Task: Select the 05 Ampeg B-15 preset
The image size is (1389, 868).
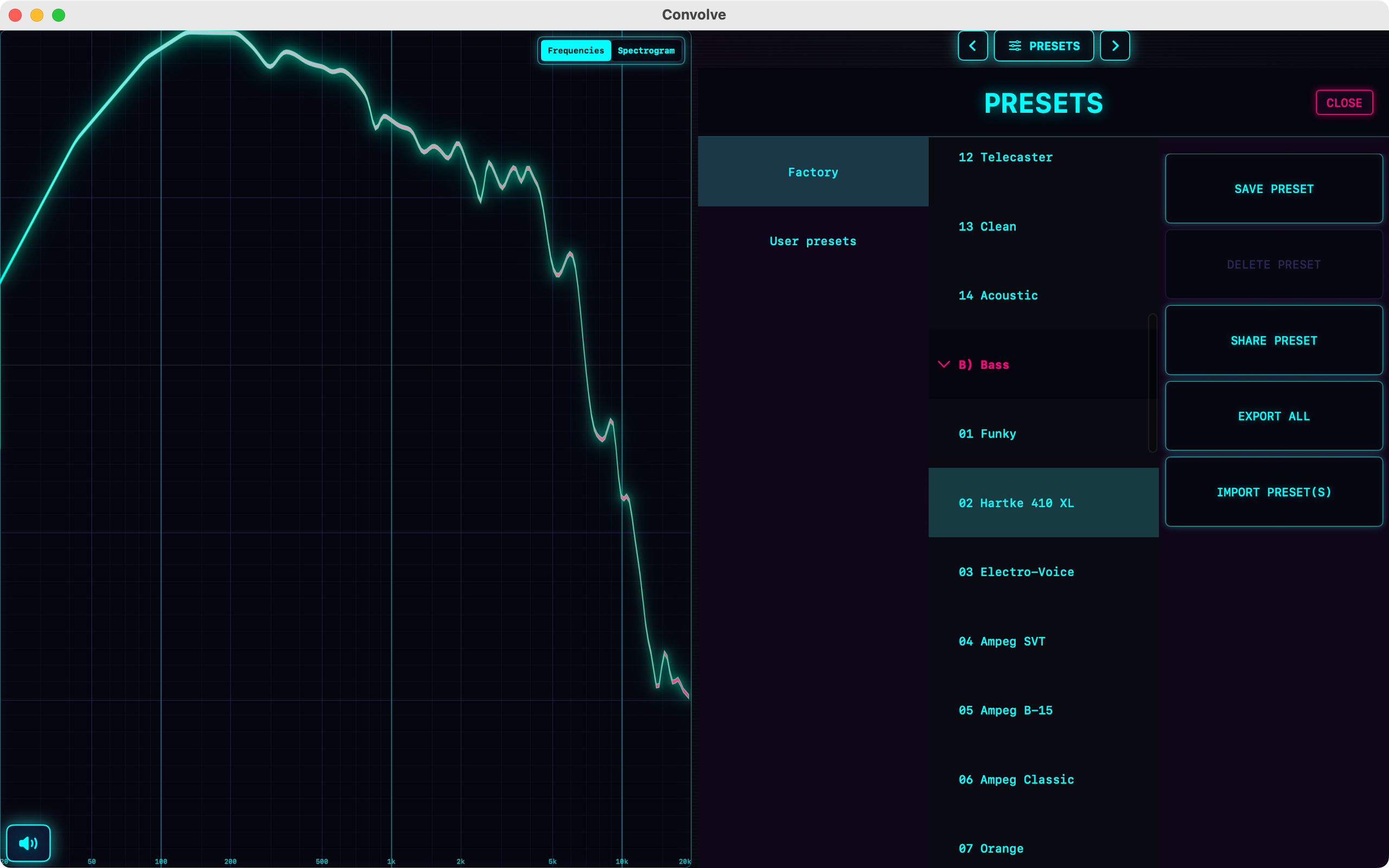Action: [x=1043, y=710]
